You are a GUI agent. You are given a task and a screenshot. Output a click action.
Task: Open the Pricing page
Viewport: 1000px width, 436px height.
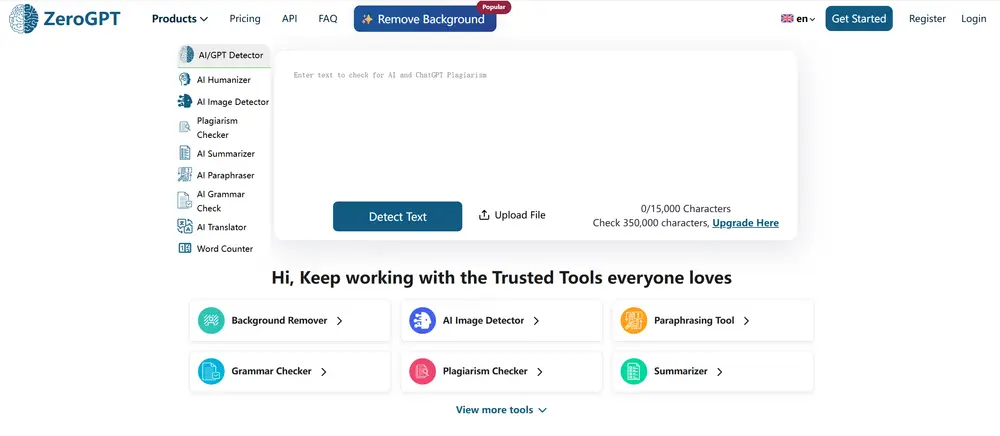coord(245,18)
